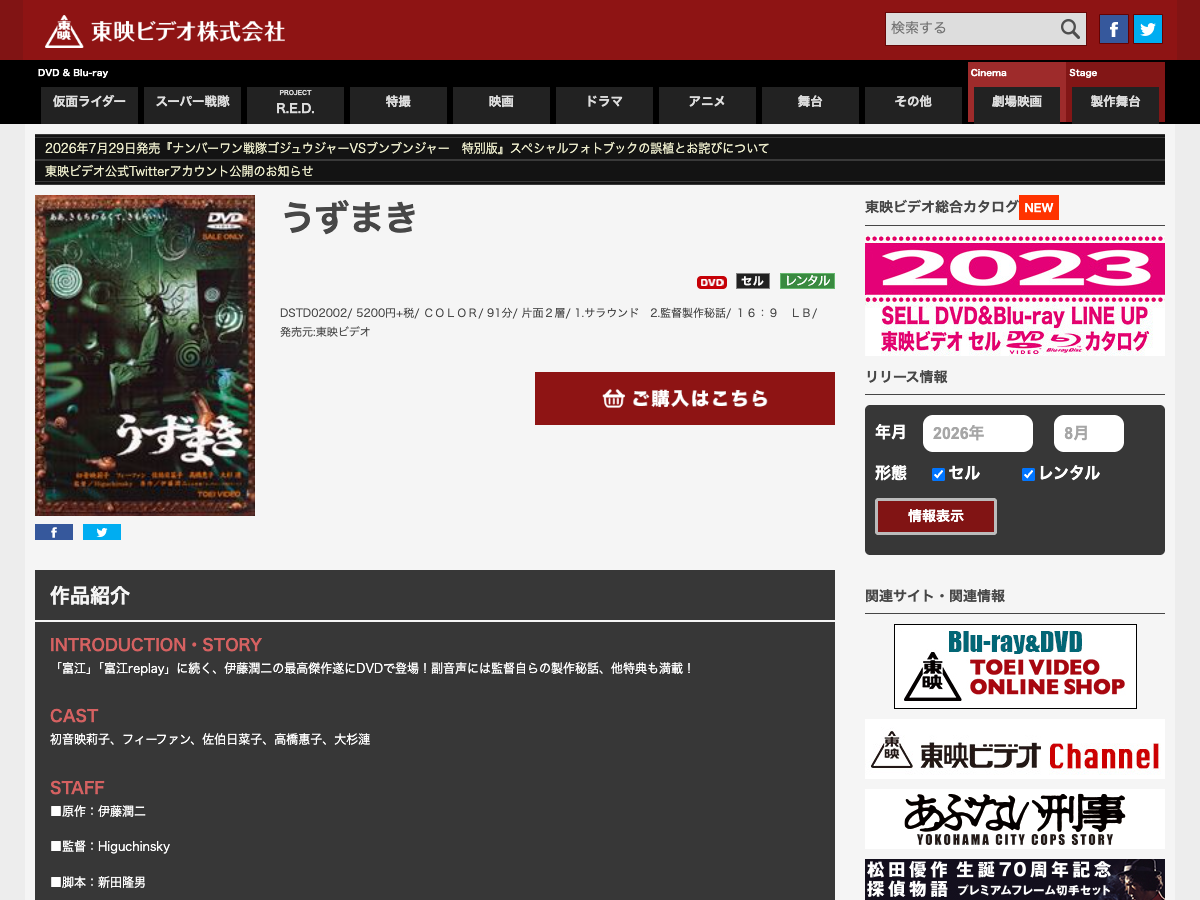Toggle the セル checkbox
This screenshot has width=1200, height=900.
click(x=938, y=474)
